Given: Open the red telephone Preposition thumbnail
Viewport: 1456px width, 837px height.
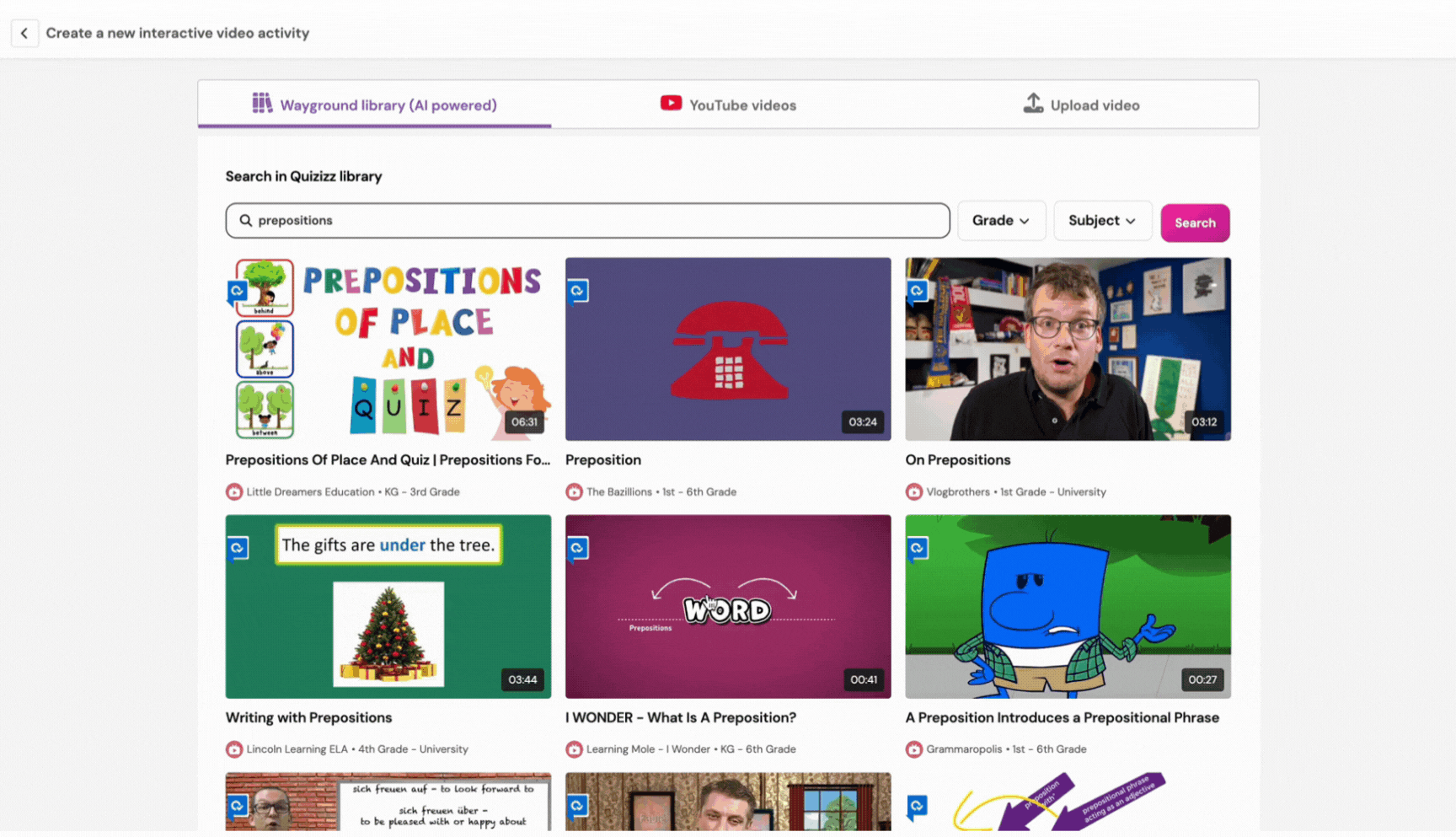Looking at the screenshot, I should (x=728, y=349).
